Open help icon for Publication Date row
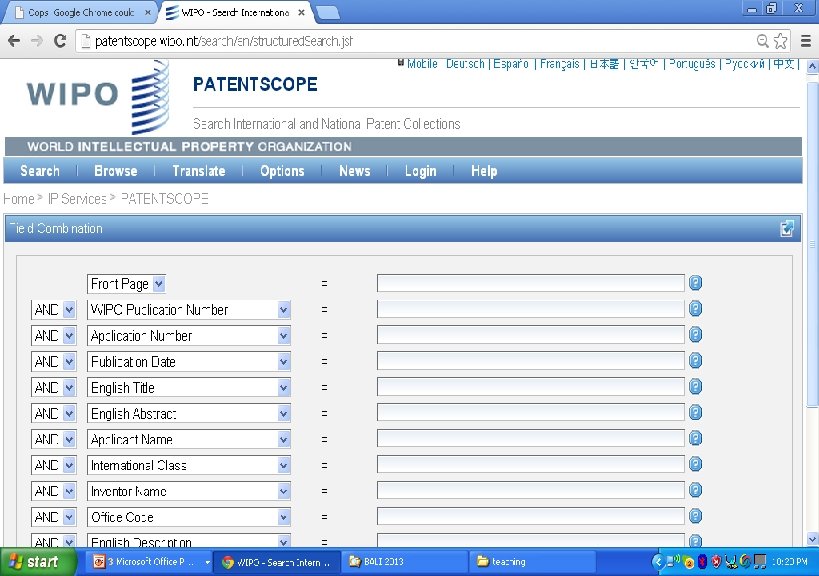This screenshot has width=819, height=576. 695,361
